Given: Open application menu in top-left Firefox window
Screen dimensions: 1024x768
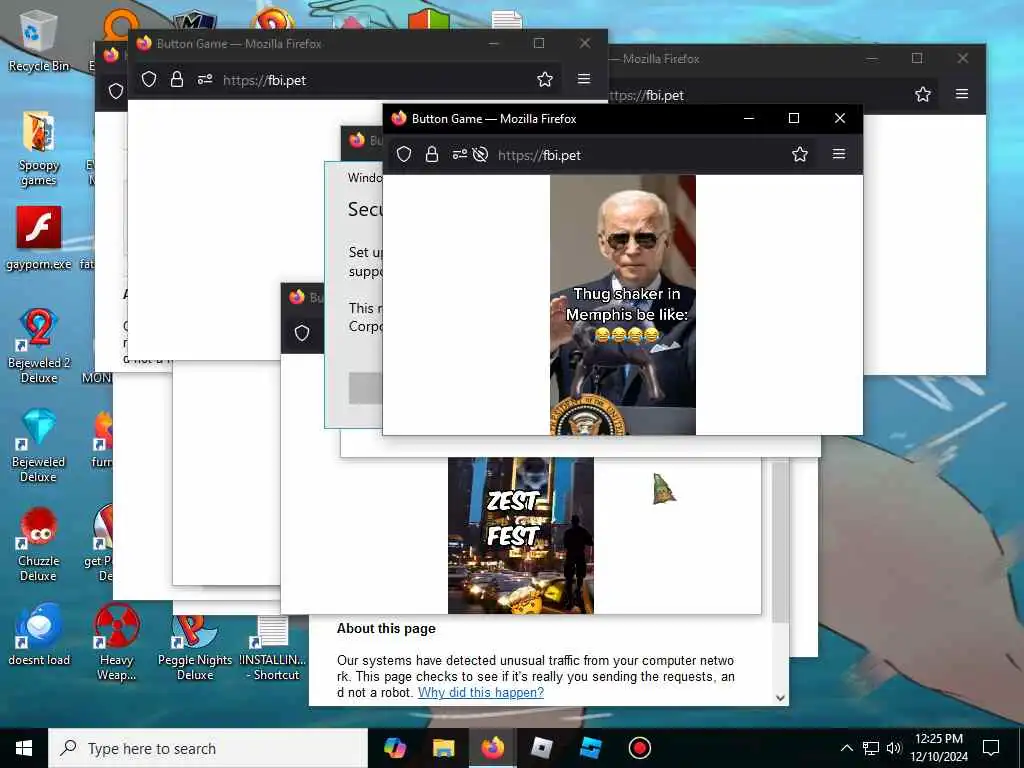Looking at the screenshot, I should pos(584,78).
